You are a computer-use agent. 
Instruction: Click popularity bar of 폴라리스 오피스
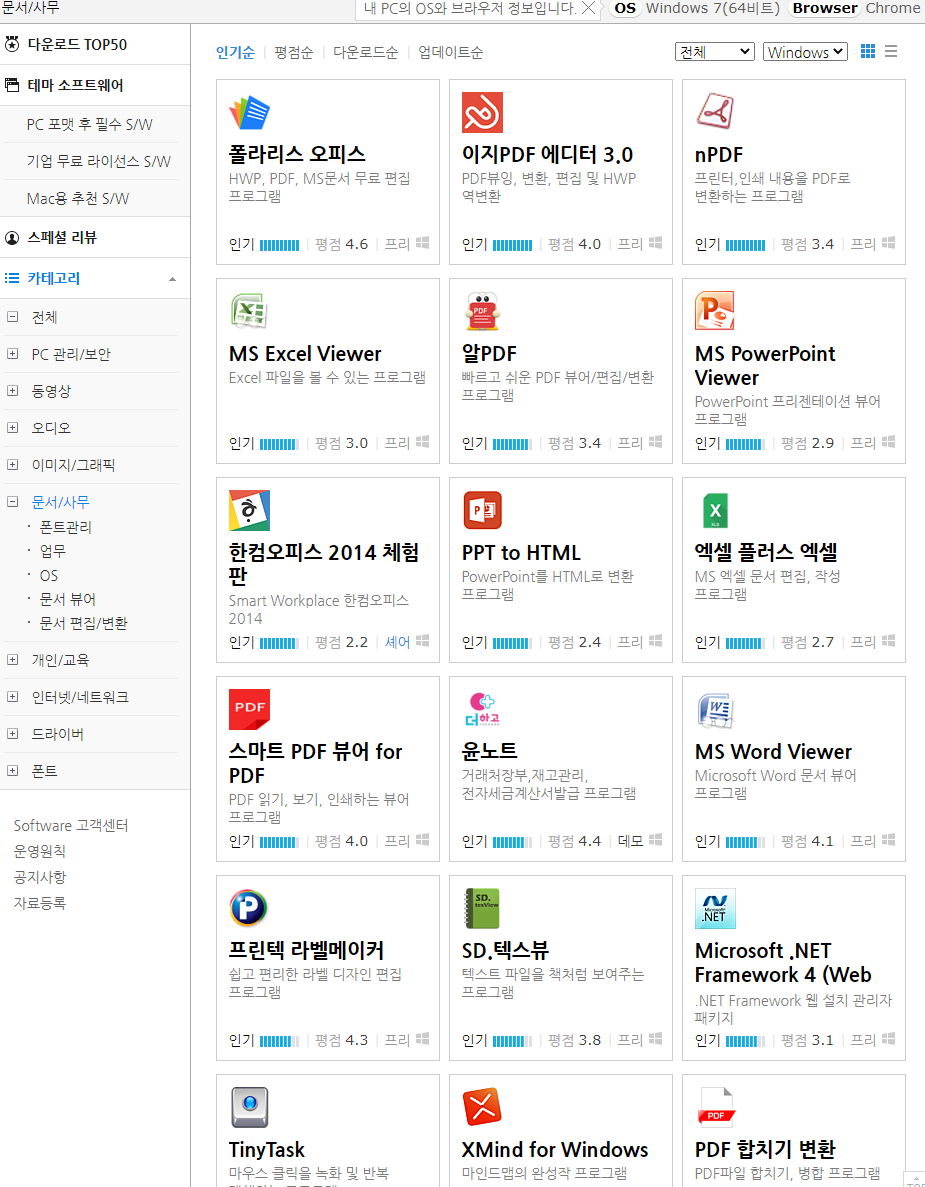tap(279, 245)
